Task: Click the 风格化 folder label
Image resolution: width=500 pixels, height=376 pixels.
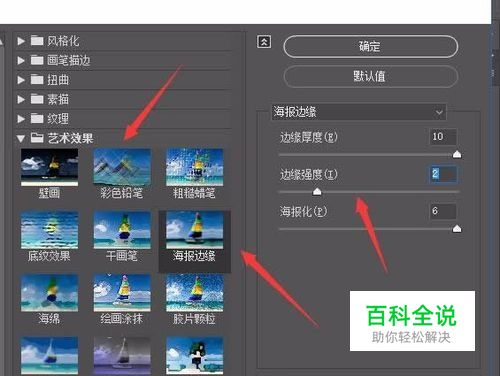Action: 63,41
